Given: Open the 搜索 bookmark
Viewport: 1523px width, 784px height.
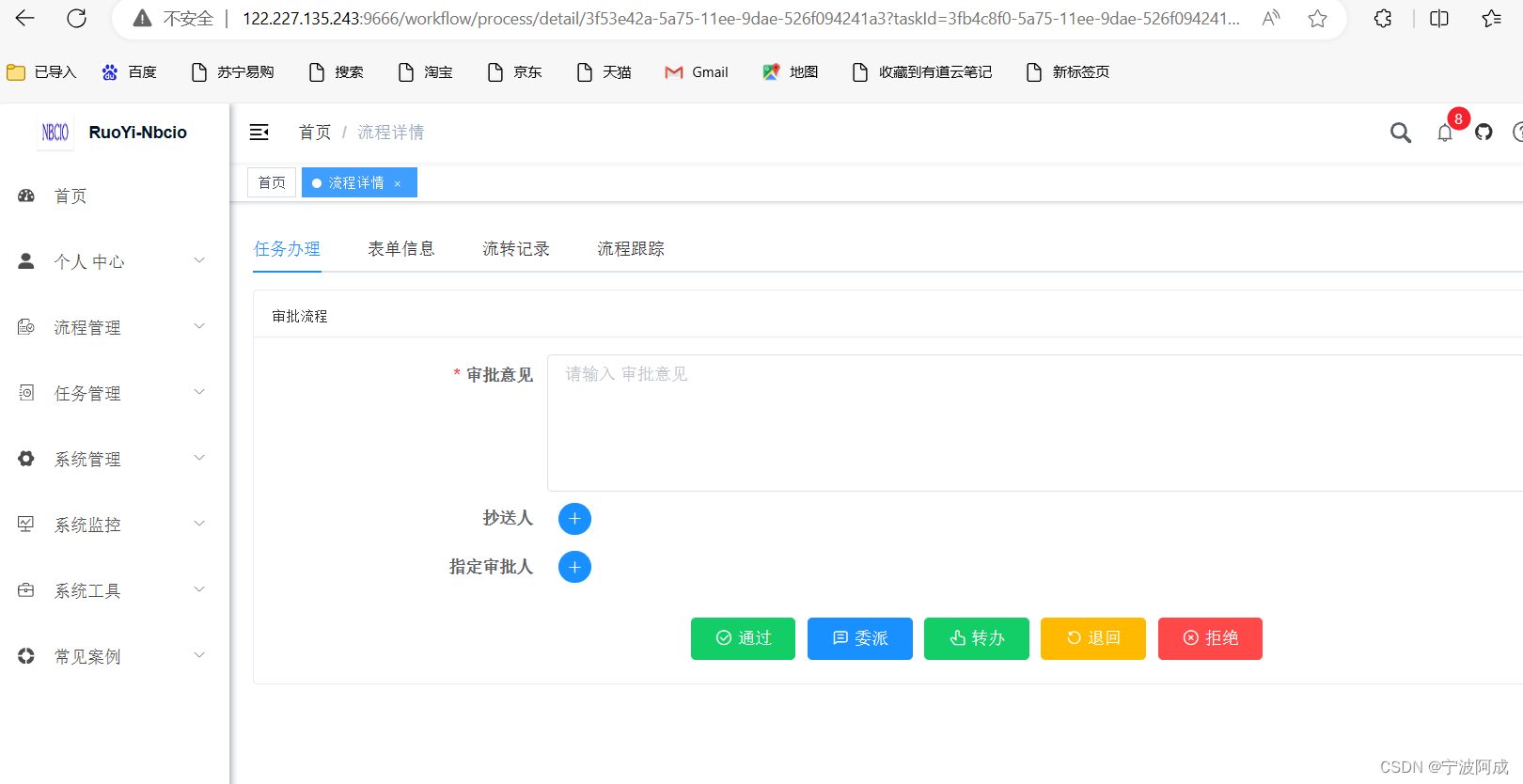Looking at the screenshot, I should (337, 72).
